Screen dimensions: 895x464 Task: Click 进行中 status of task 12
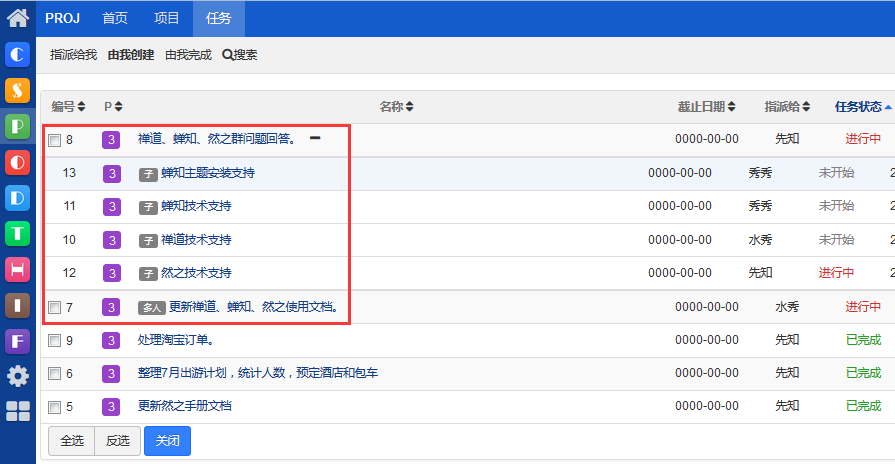tap(836, 273)
